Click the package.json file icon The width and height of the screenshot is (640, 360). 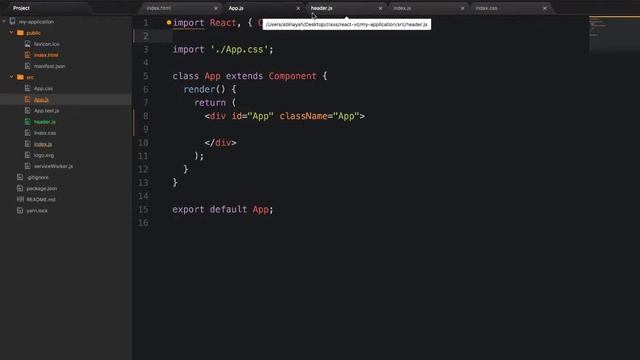pos(20,188)
